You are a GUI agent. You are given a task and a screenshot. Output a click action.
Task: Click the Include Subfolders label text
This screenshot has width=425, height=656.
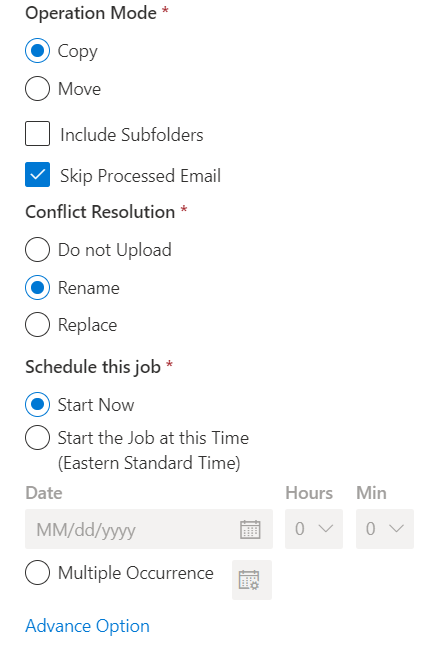(x=132, y=135)
